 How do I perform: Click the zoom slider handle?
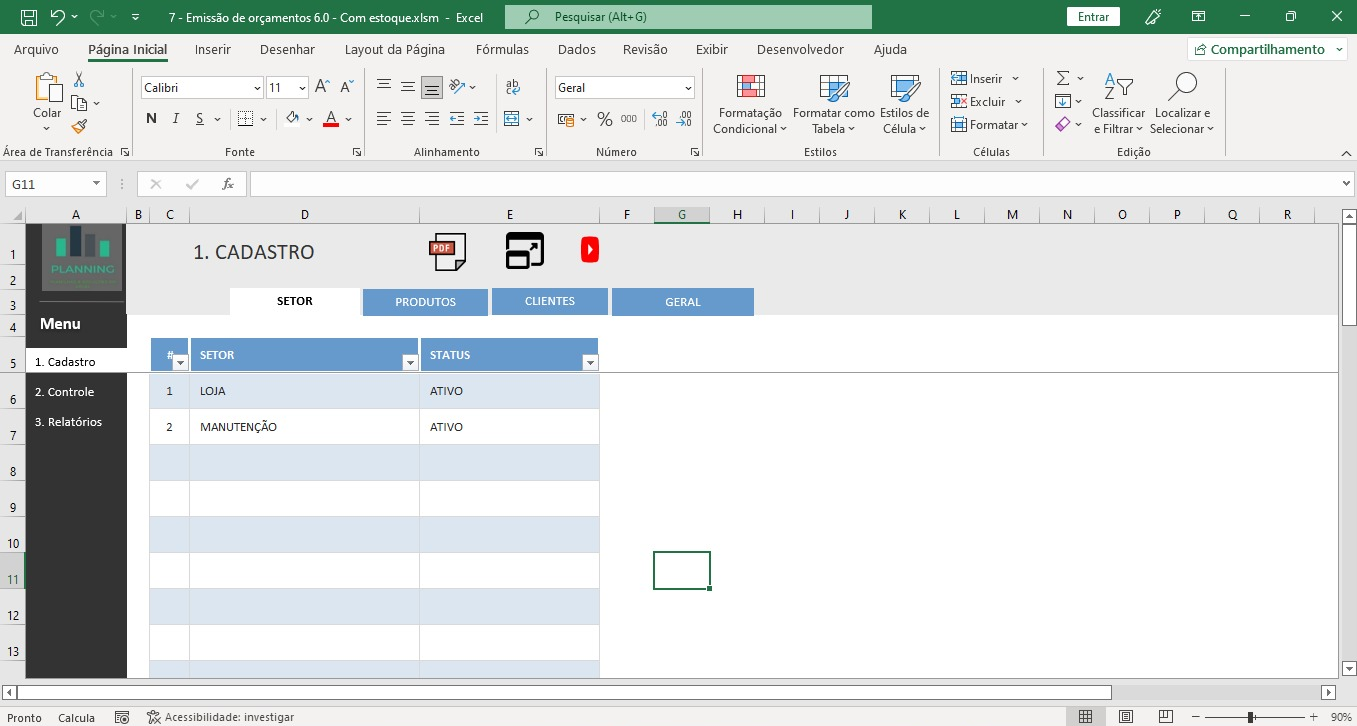[1251, 717]
